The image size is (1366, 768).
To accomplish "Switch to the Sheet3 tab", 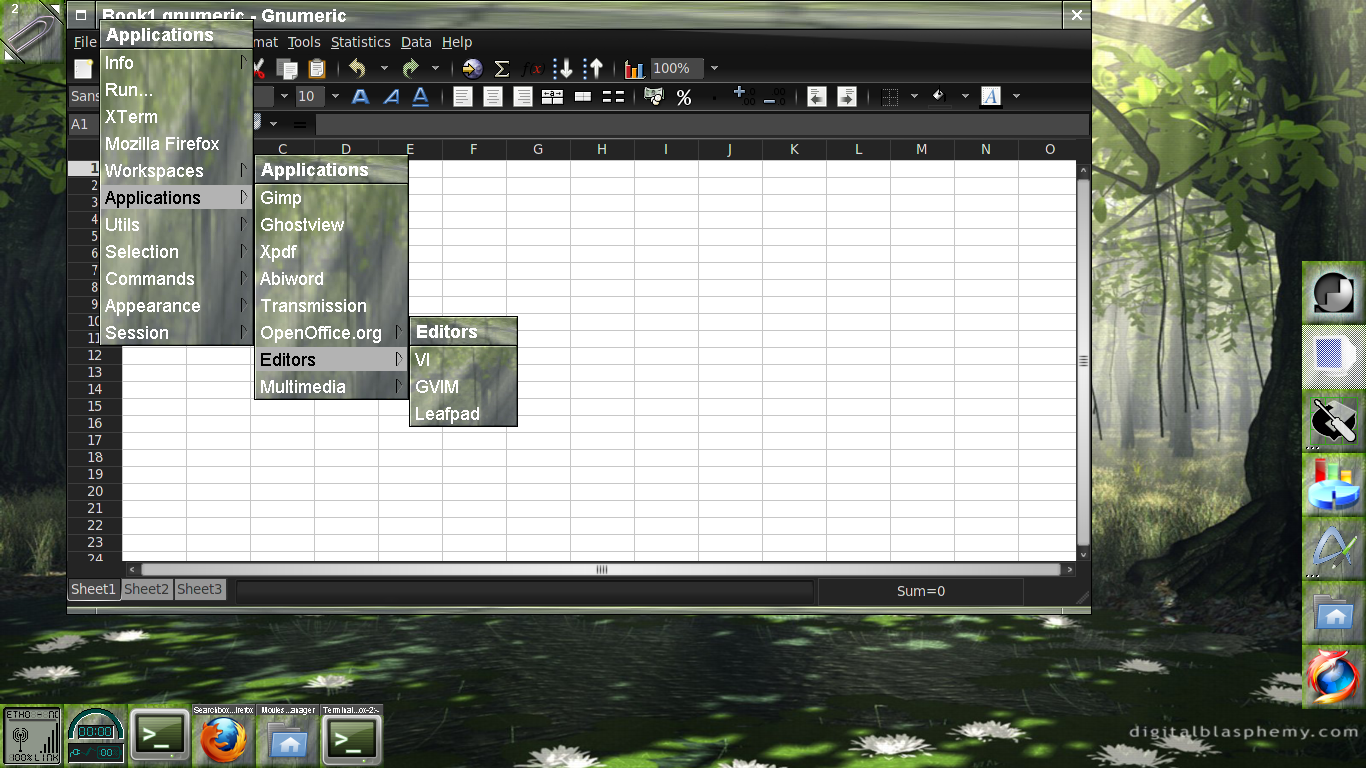I will click(x=200, y=589).
